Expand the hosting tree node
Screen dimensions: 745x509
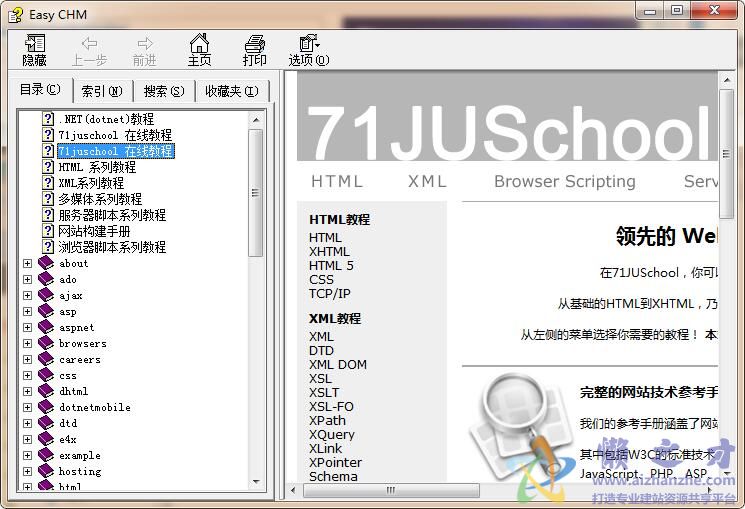coord(27,471)
